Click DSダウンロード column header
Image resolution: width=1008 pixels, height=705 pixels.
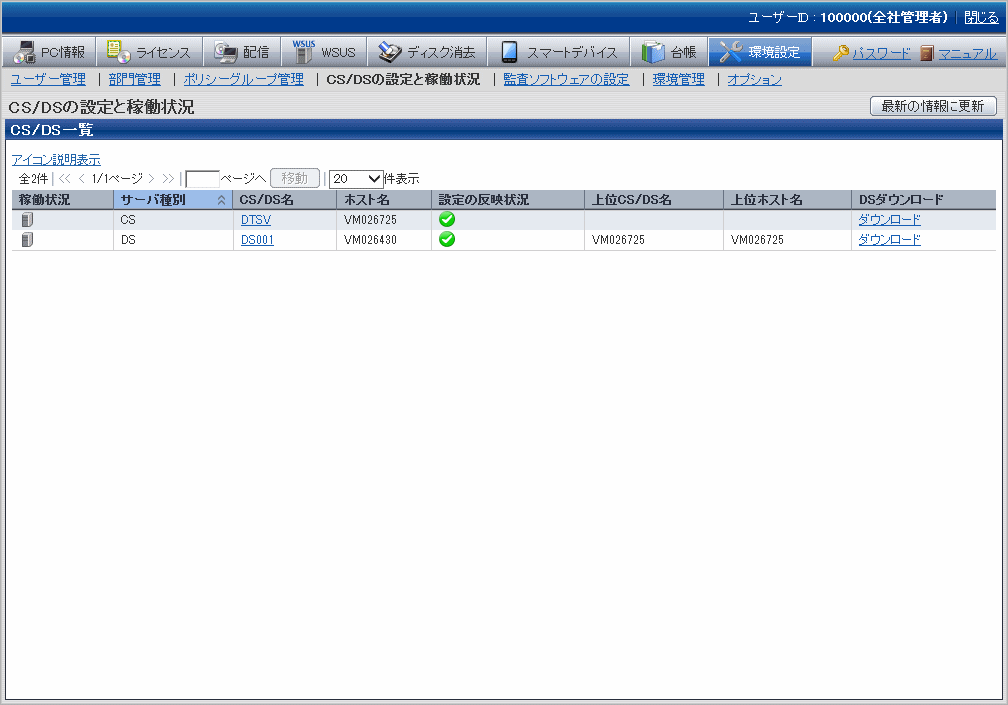[924, 200]
